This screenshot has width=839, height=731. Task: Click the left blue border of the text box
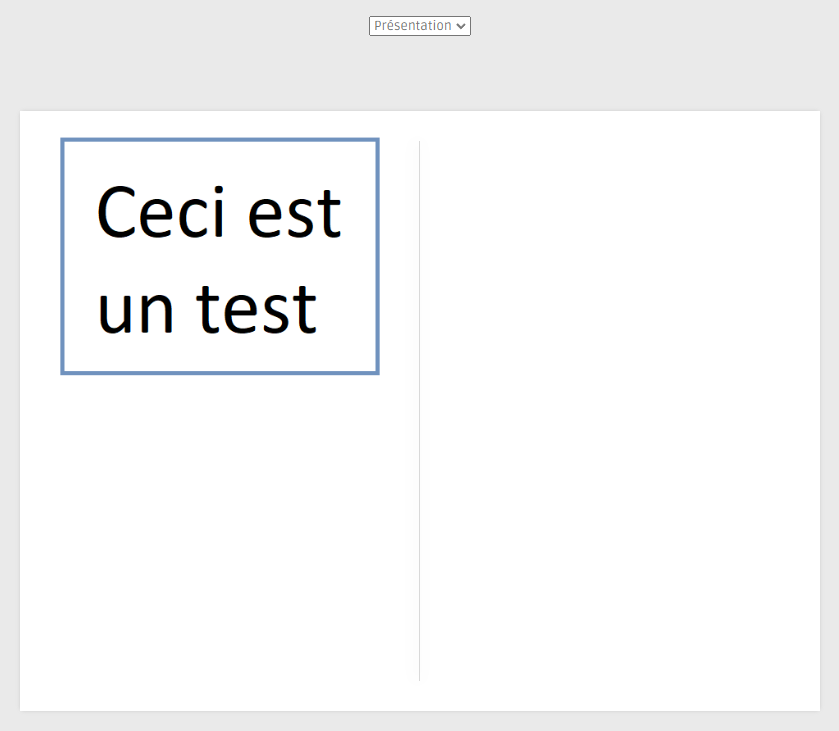63,256
